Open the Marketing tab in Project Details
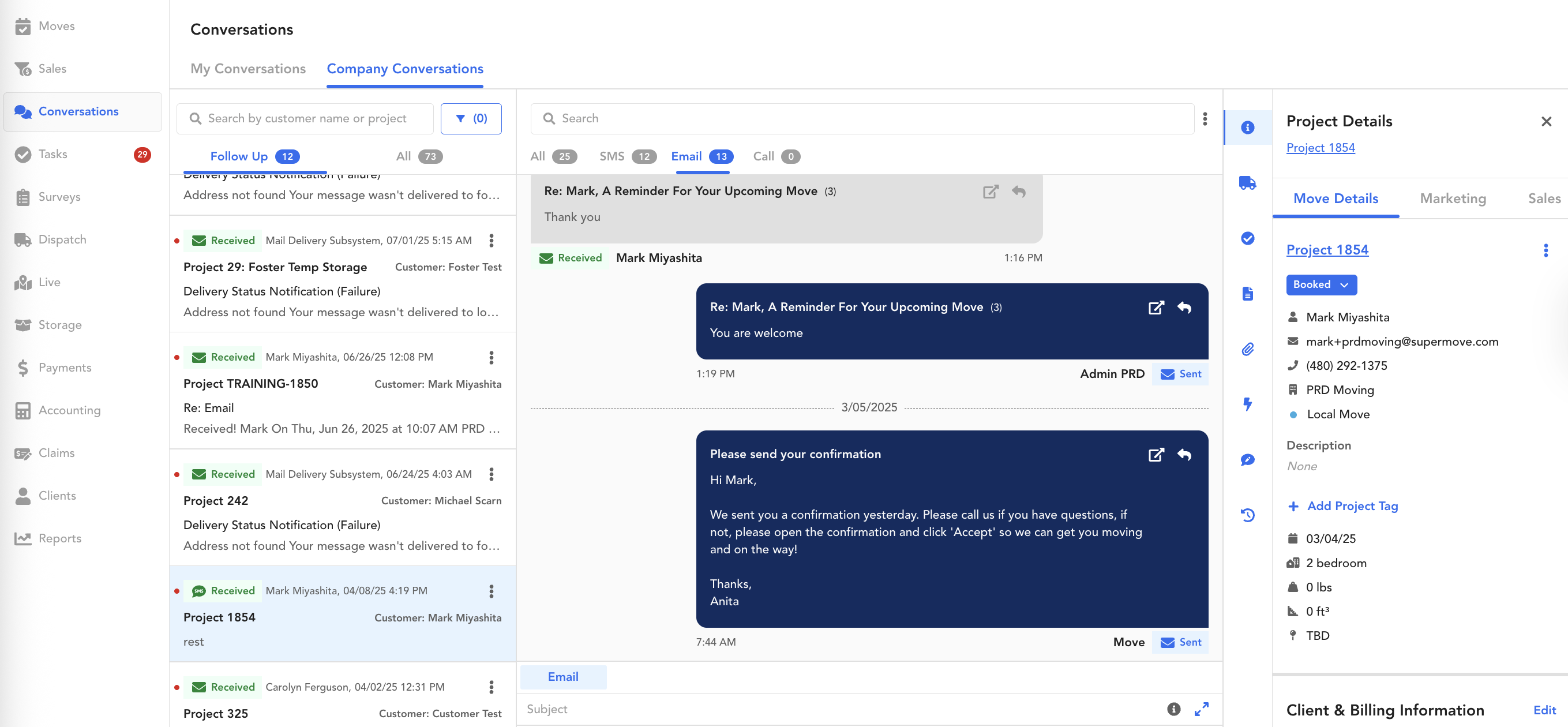Screen dimensions: 1568x727 pyautogui.click(x=1453, y=198)
